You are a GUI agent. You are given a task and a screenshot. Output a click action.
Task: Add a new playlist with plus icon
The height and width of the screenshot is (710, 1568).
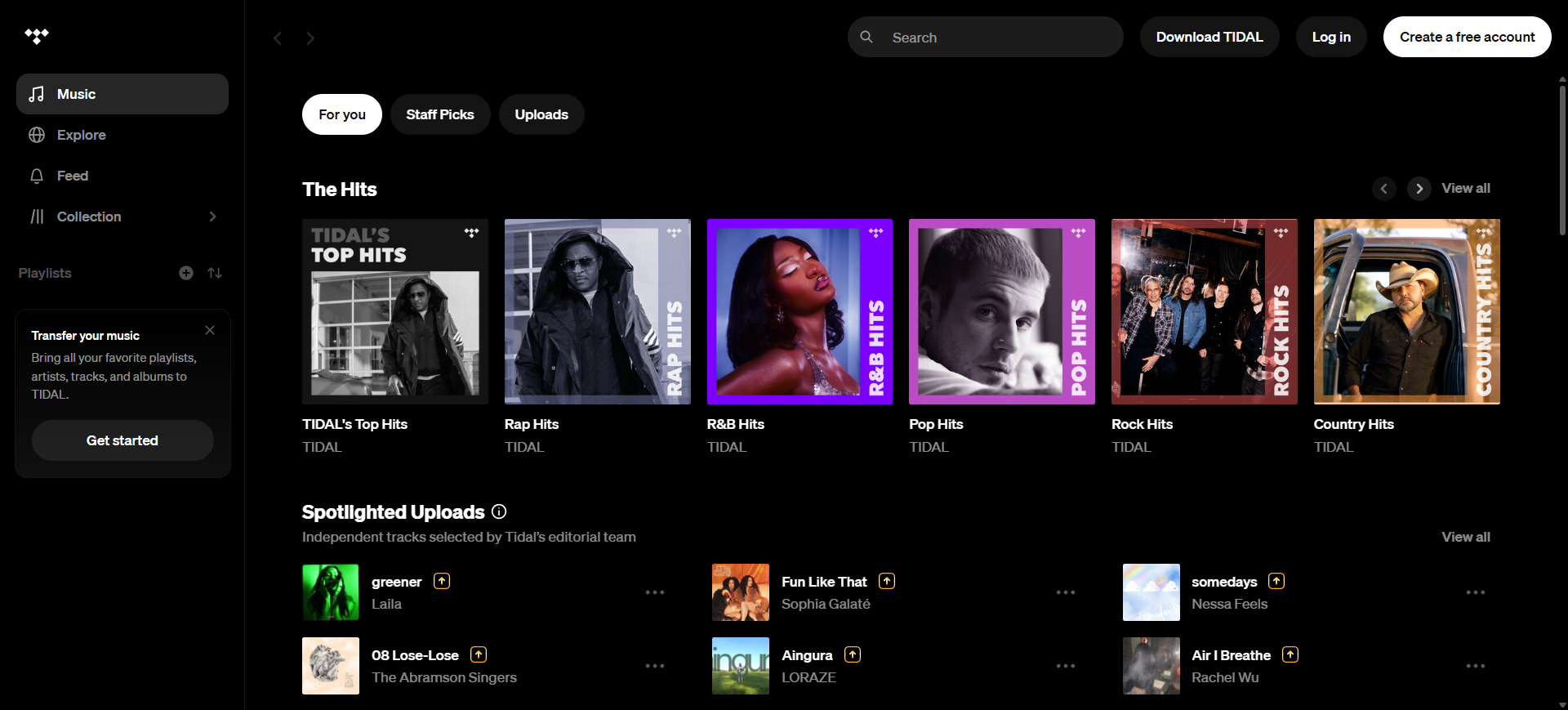point(186,273)
